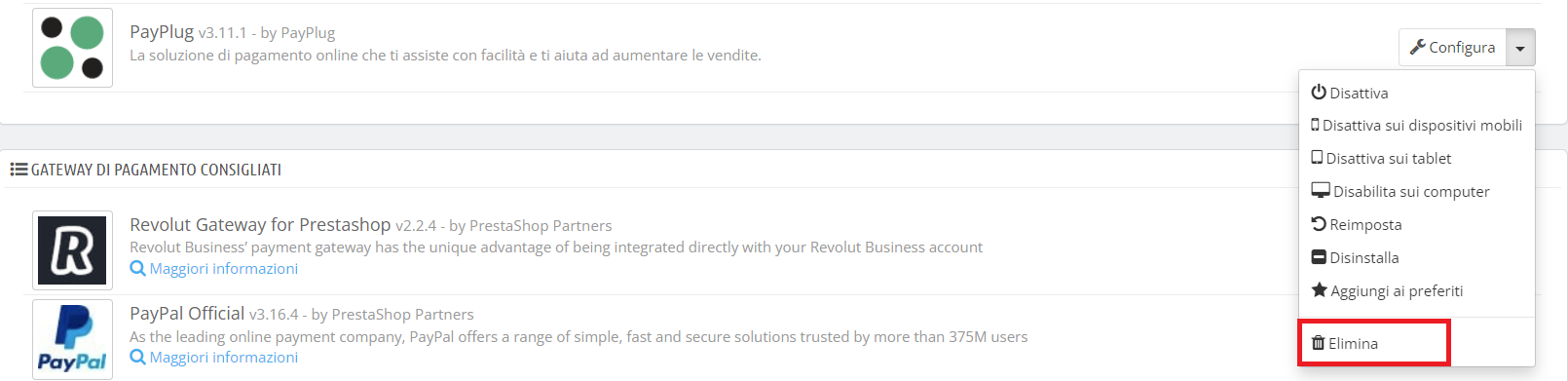Click the PayPlug module title text
Viewport: 1568px width, 381px height.
point(162,32)
